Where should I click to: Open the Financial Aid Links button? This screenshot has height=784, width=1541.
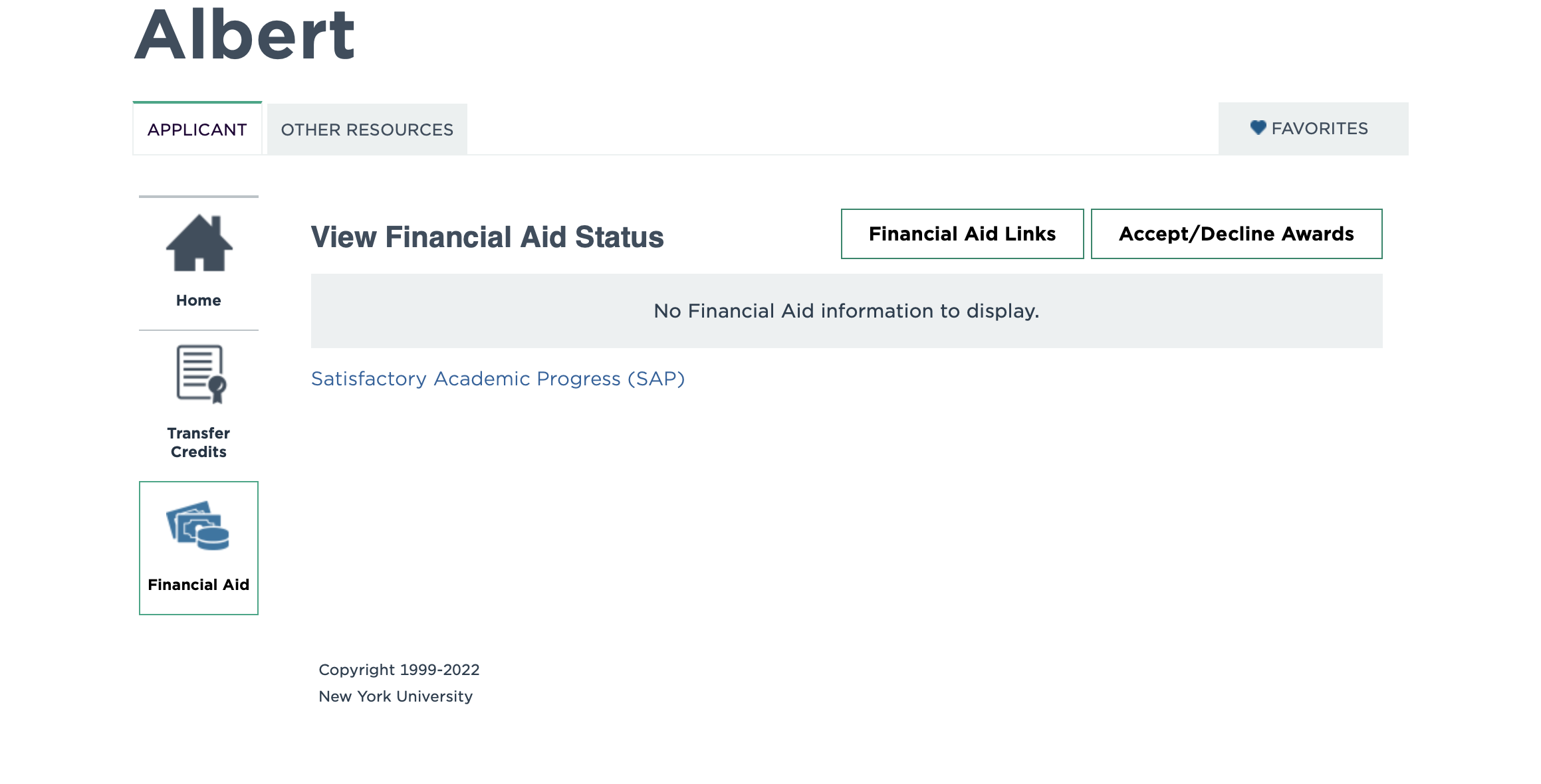click(x=962, y=234)
